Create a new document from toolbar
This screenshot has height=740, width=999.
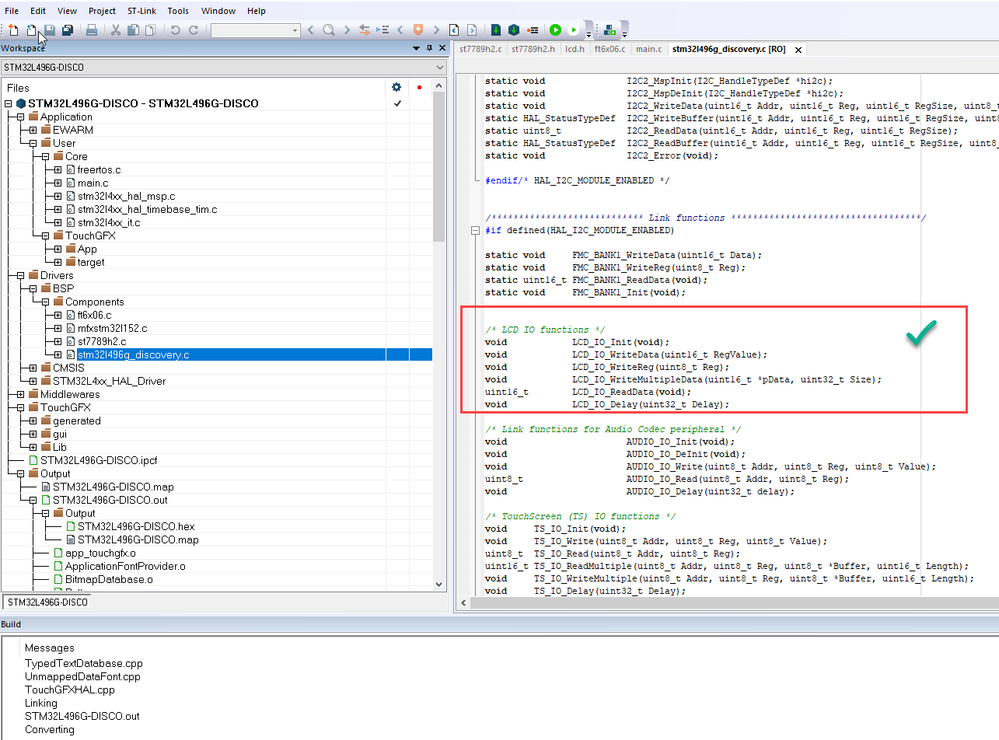pyautogui.click(x=13, y=30)
